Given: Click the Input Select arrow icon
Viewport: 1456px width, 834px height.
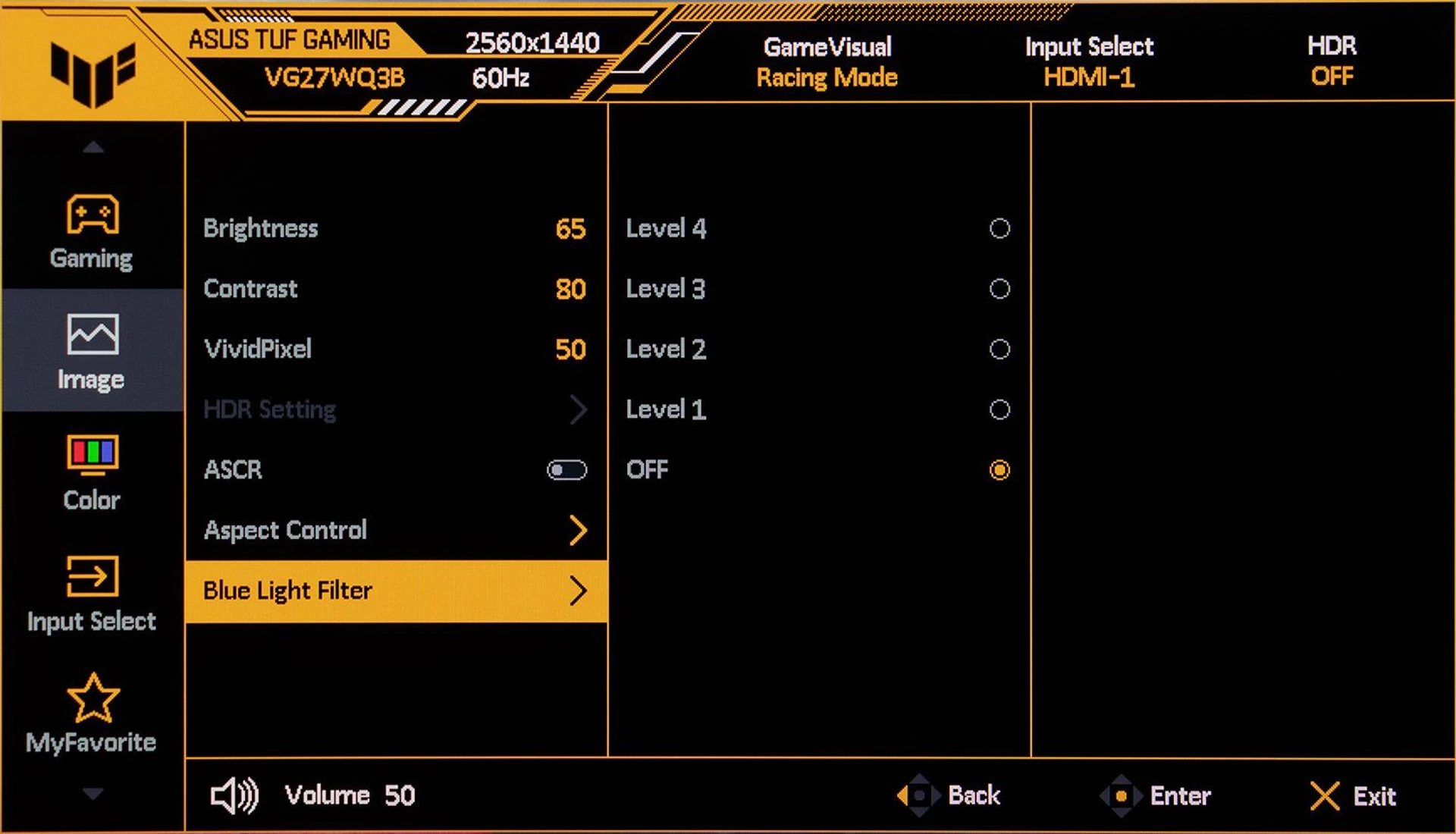Looking at the screenshot, I should [x=93, y=576].
